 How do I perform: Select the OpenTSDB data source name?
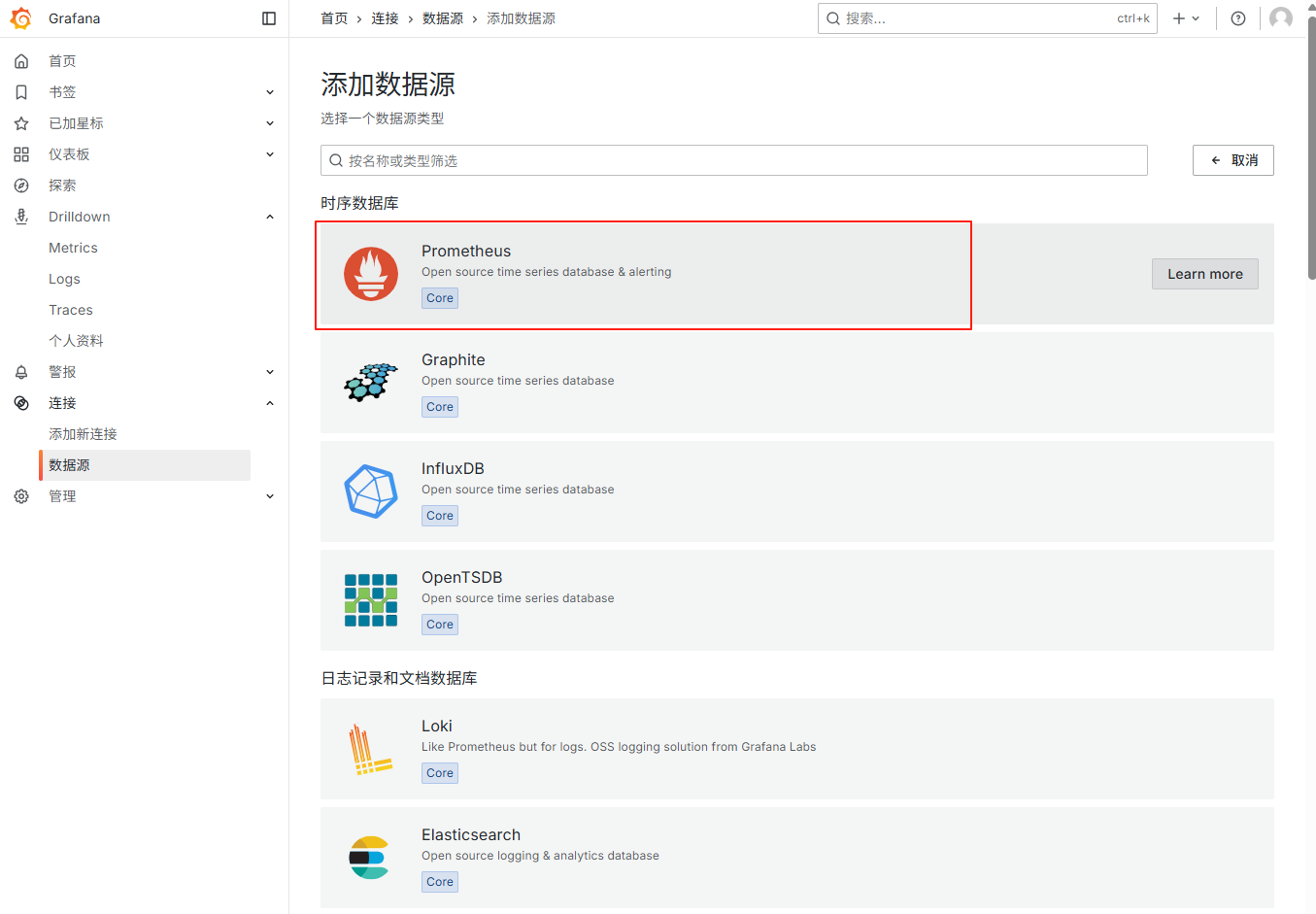click(461, 577)
